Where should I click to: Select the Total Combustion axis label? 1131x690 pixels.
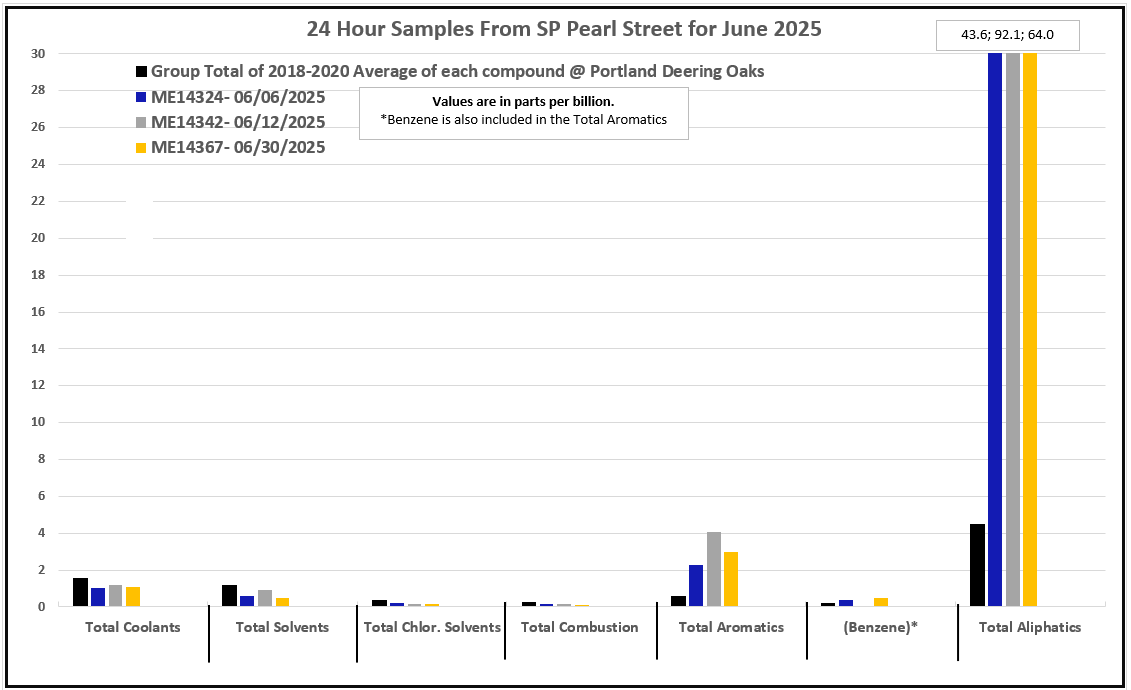coord(580,627)
